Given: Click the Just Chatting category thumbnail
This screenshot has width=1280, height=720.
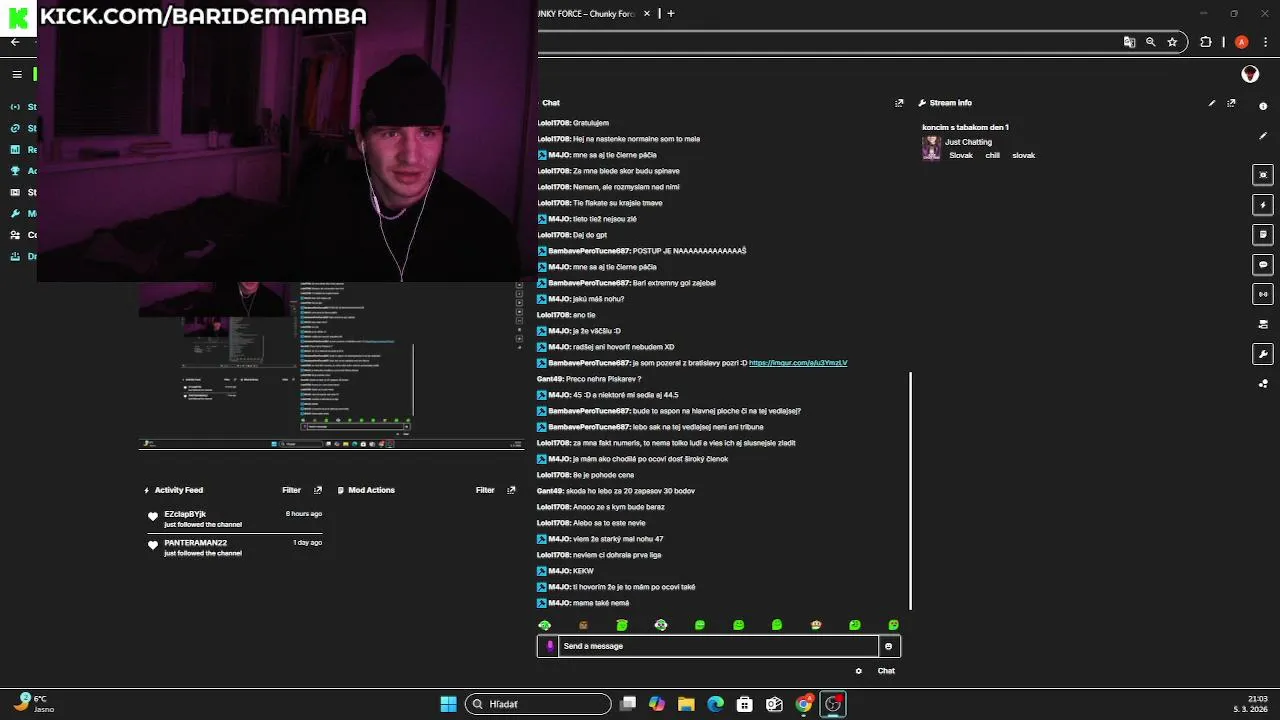Looking at the screenshot, I should pos(931,148).
